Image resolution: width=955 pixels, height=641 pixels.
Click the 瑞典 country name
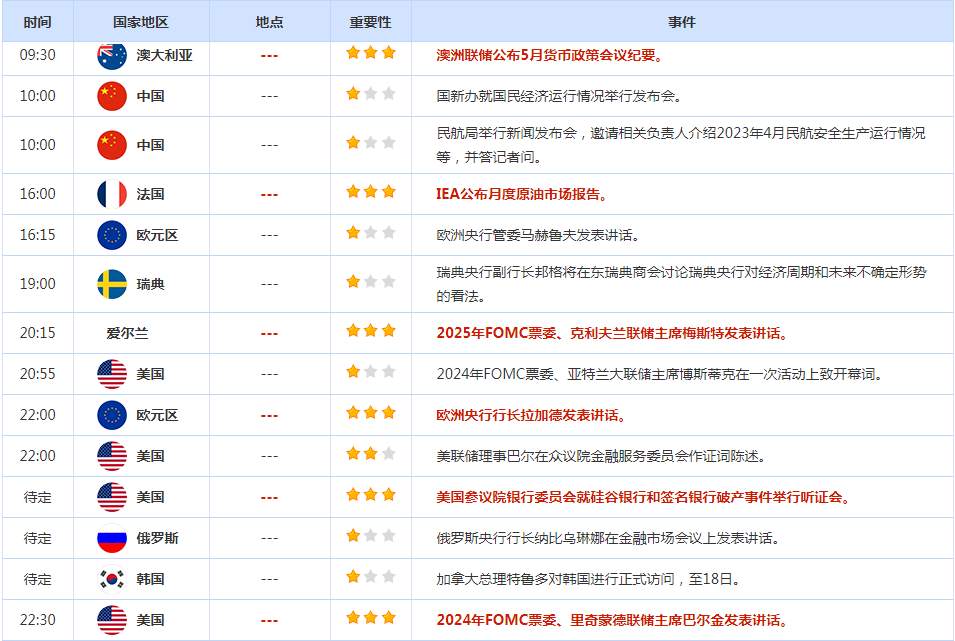tap(150, 285)
